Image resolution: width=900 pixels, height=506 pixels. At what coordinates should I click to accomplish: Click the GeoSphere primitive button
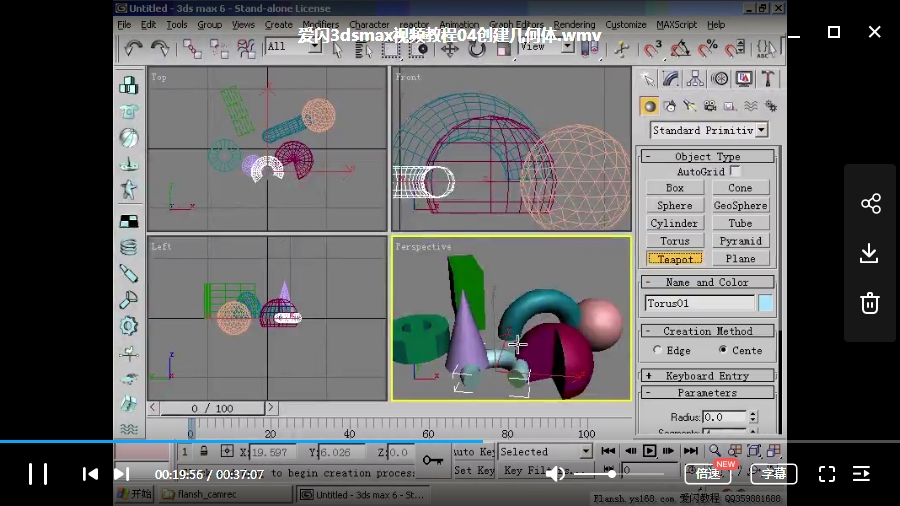click(x=740, y=205)
